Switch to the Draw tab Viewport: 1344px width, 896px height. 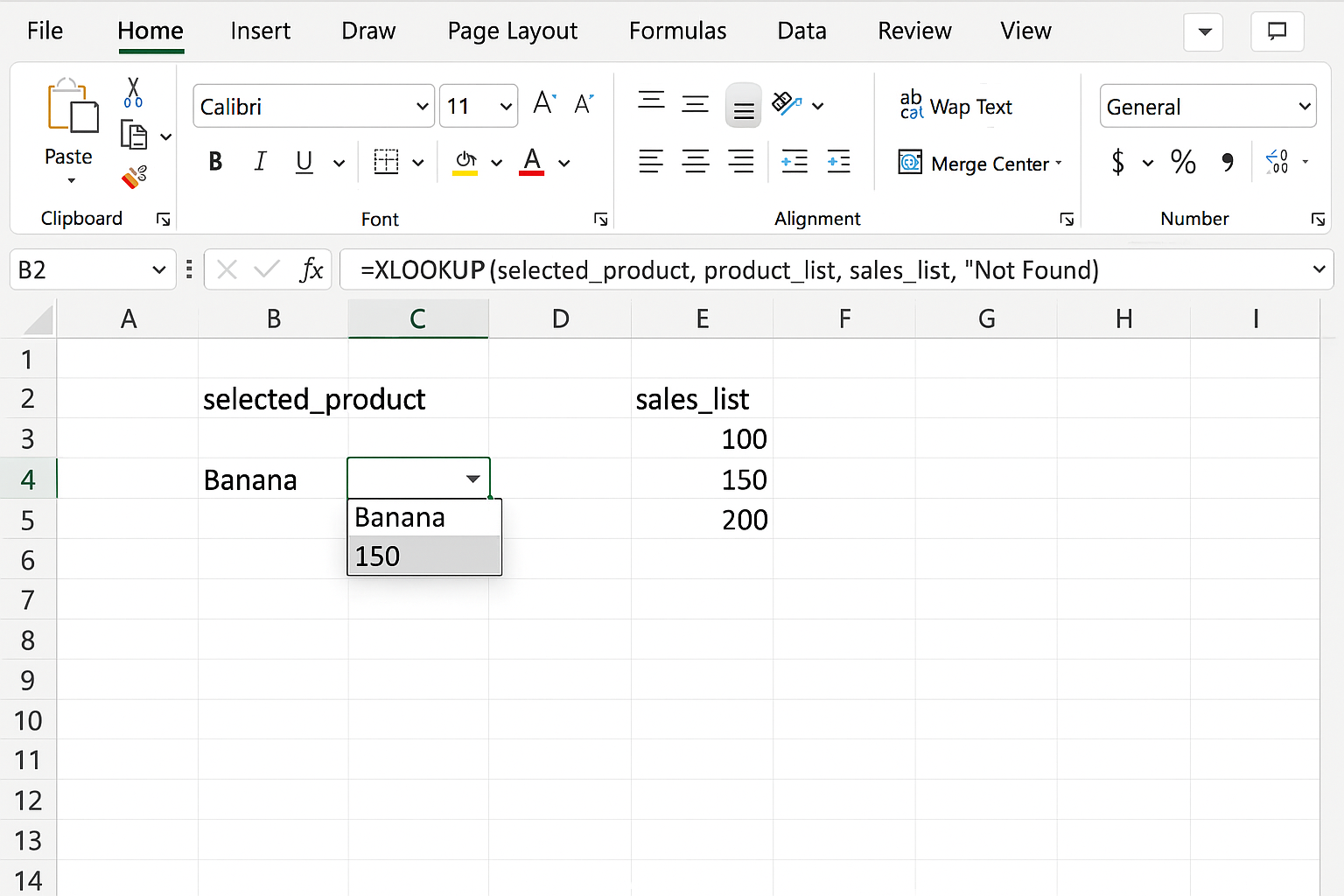368,31
